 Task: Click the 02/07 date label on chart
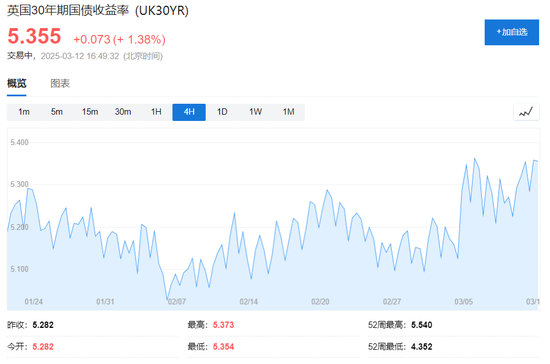click(177, 302)
